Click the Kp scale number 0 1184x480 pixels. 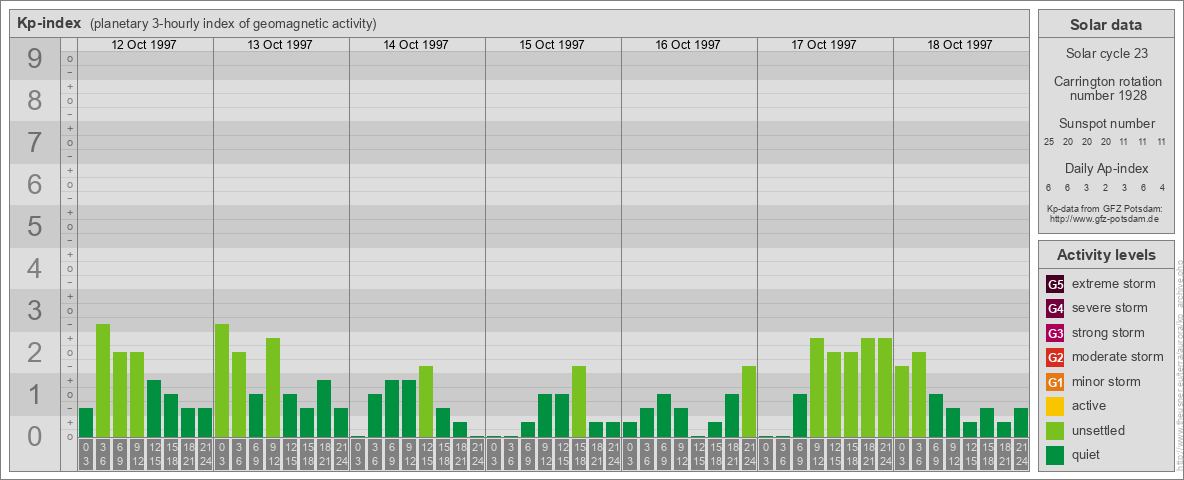click(34, 435)
